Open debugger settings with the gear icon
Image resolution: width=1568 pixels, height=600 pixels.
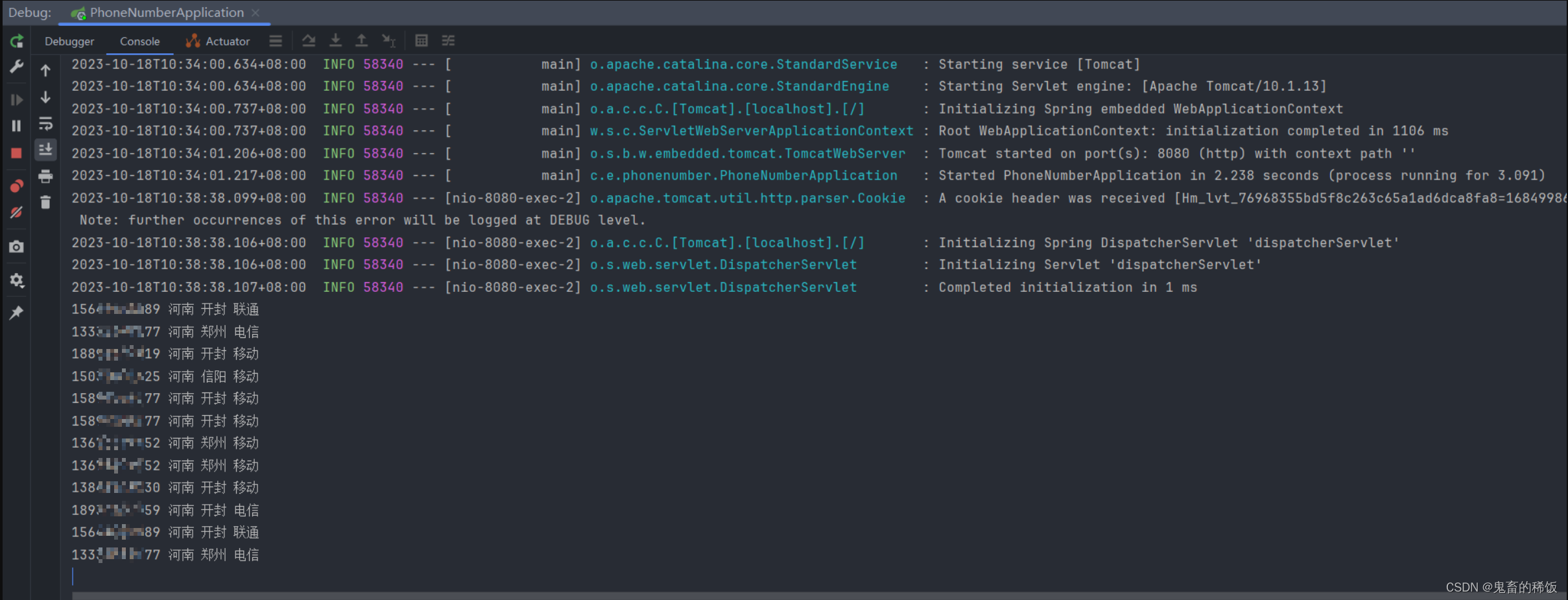click(17, 280)
